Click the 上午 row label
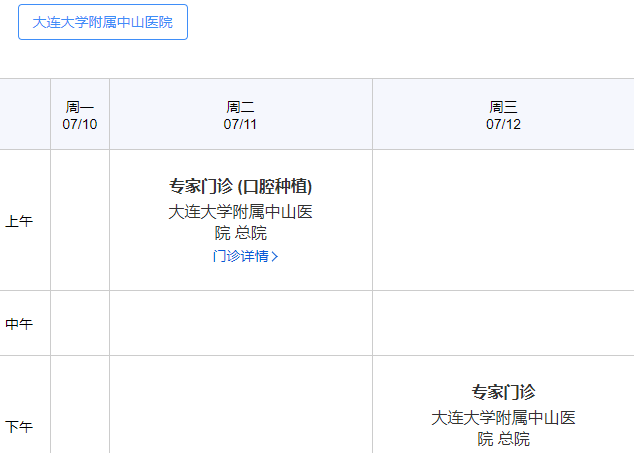 point(19,221)
